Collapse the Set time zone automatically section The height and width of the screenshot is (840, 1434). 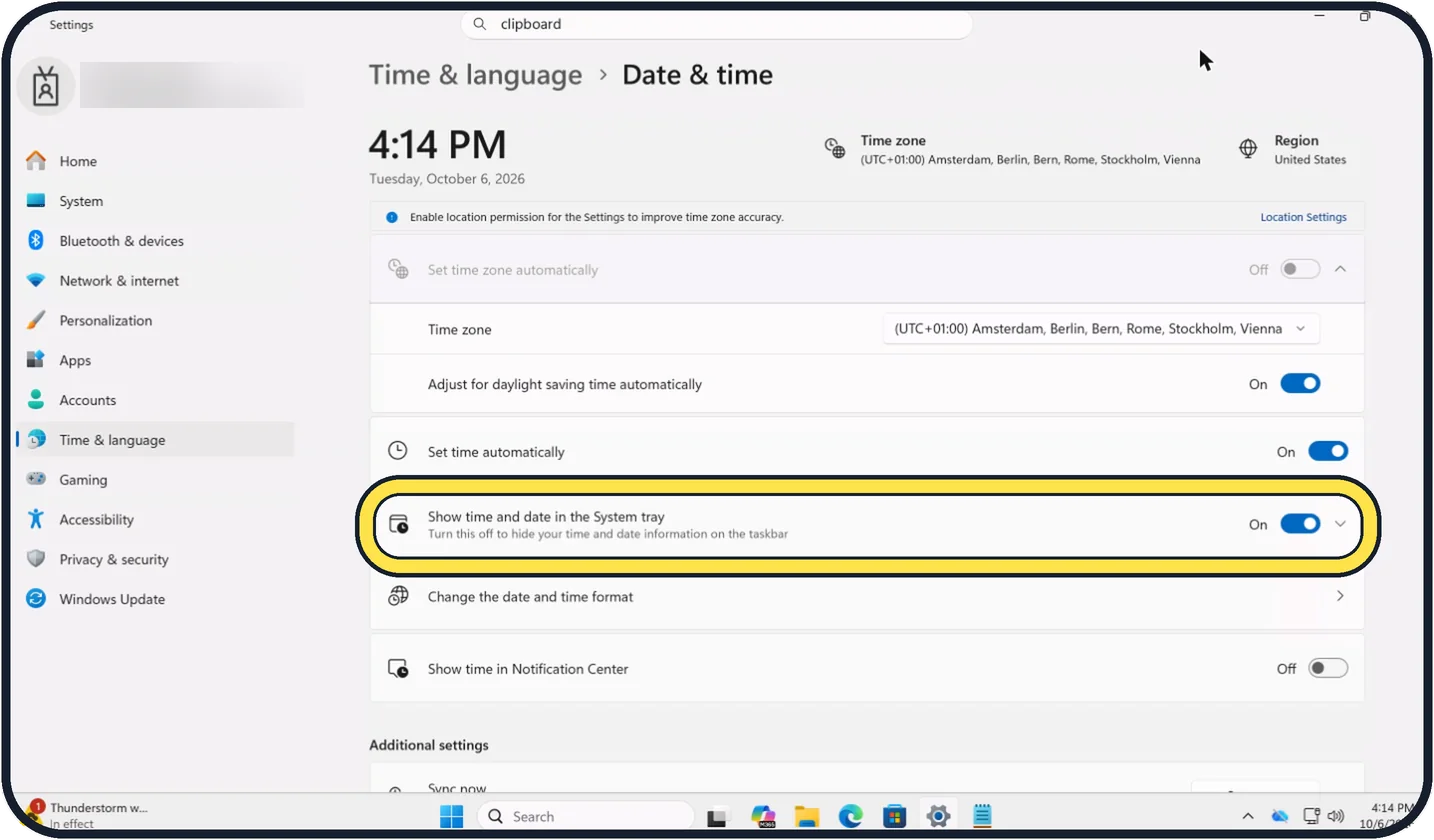point(1341,269)
